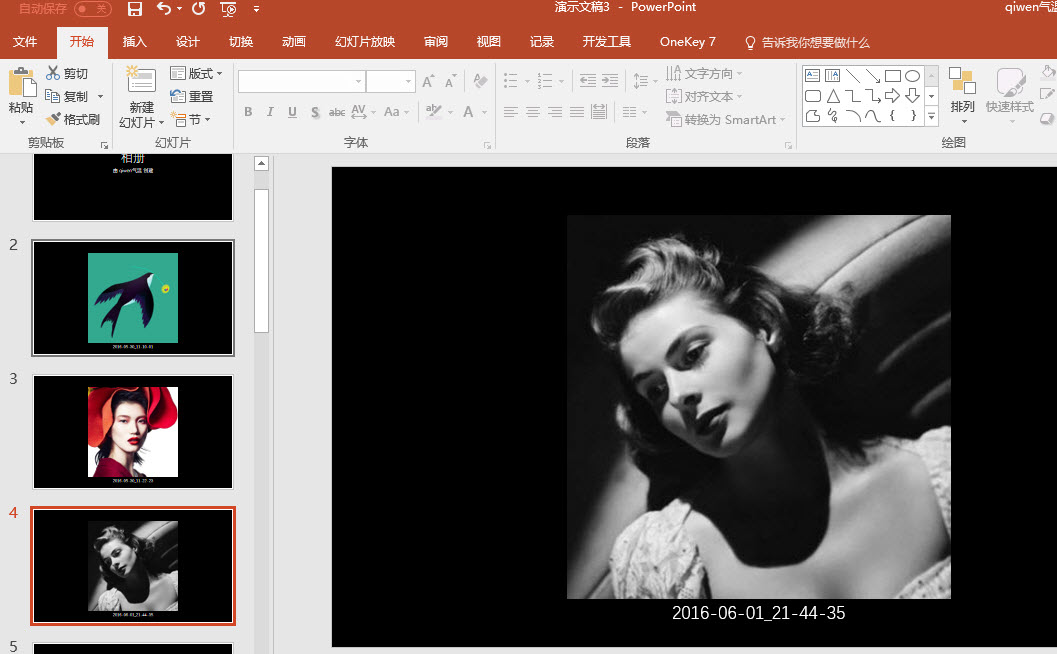The width and height of the screenshot is (1057, 654).
Task: Toggle the AutoSave (自动保存) switch
Action: tap(92, 9)
